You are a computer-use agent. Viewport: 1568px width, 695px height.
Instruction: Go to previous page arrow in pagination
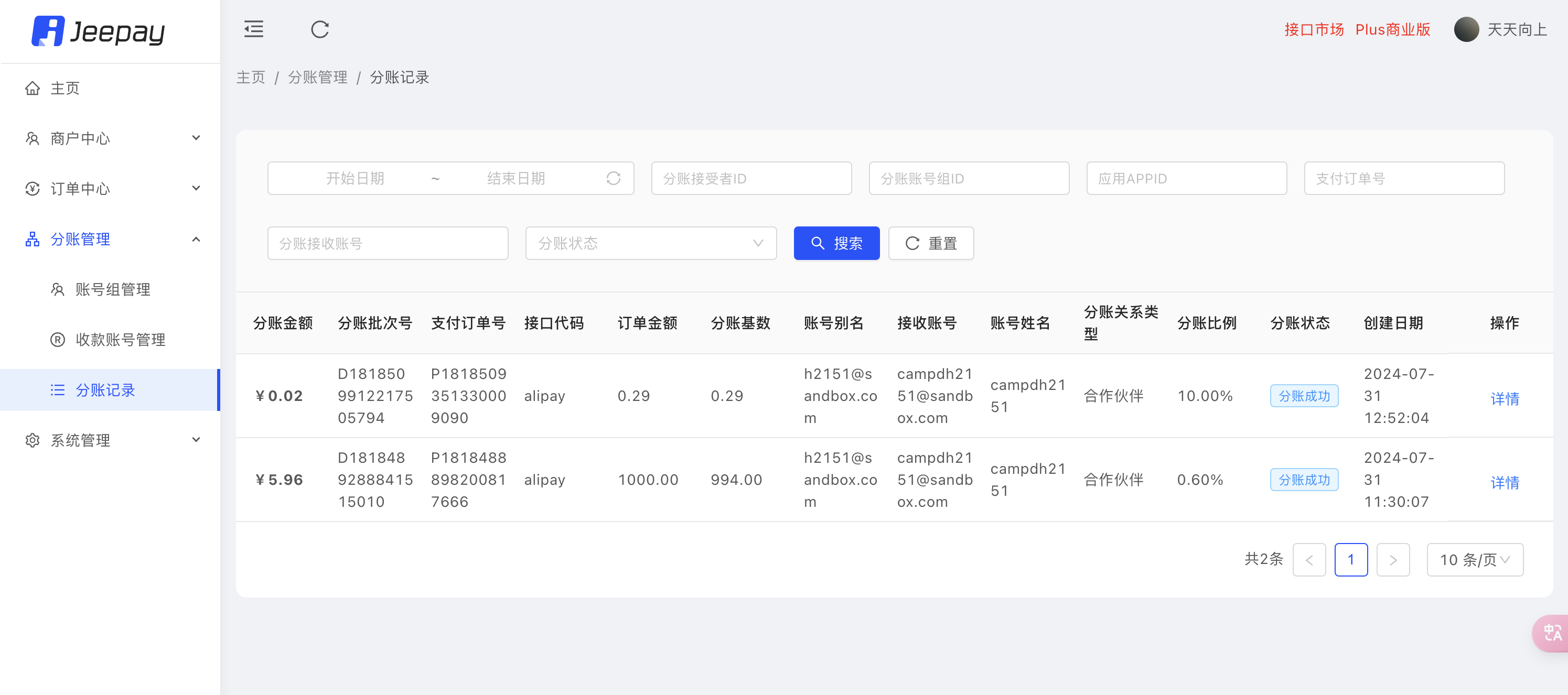[x=1309, y=559]
